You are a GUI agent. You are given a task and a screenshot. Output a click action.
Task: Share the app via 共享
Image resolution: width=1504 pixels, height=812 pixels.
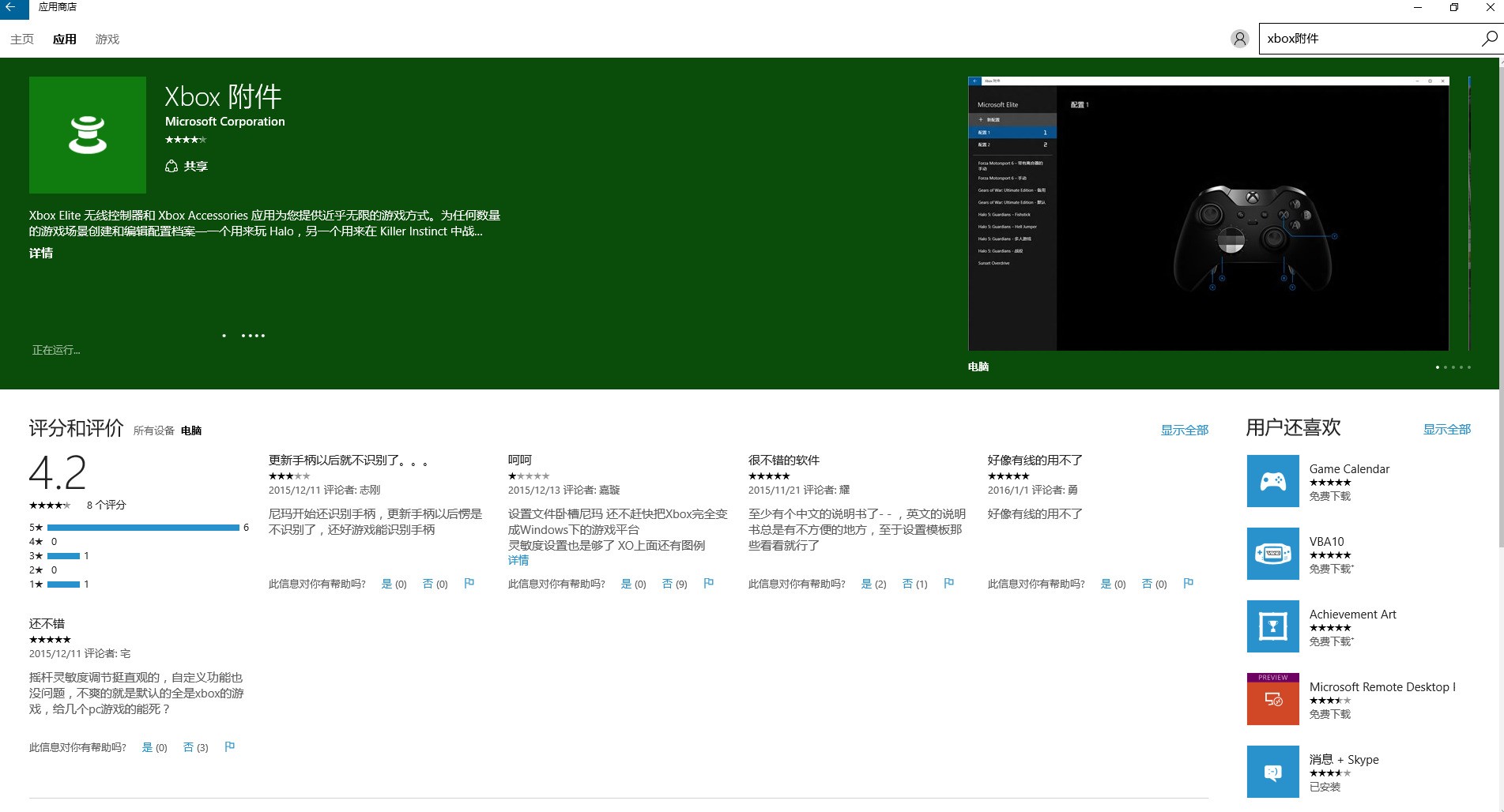point(187,166)
